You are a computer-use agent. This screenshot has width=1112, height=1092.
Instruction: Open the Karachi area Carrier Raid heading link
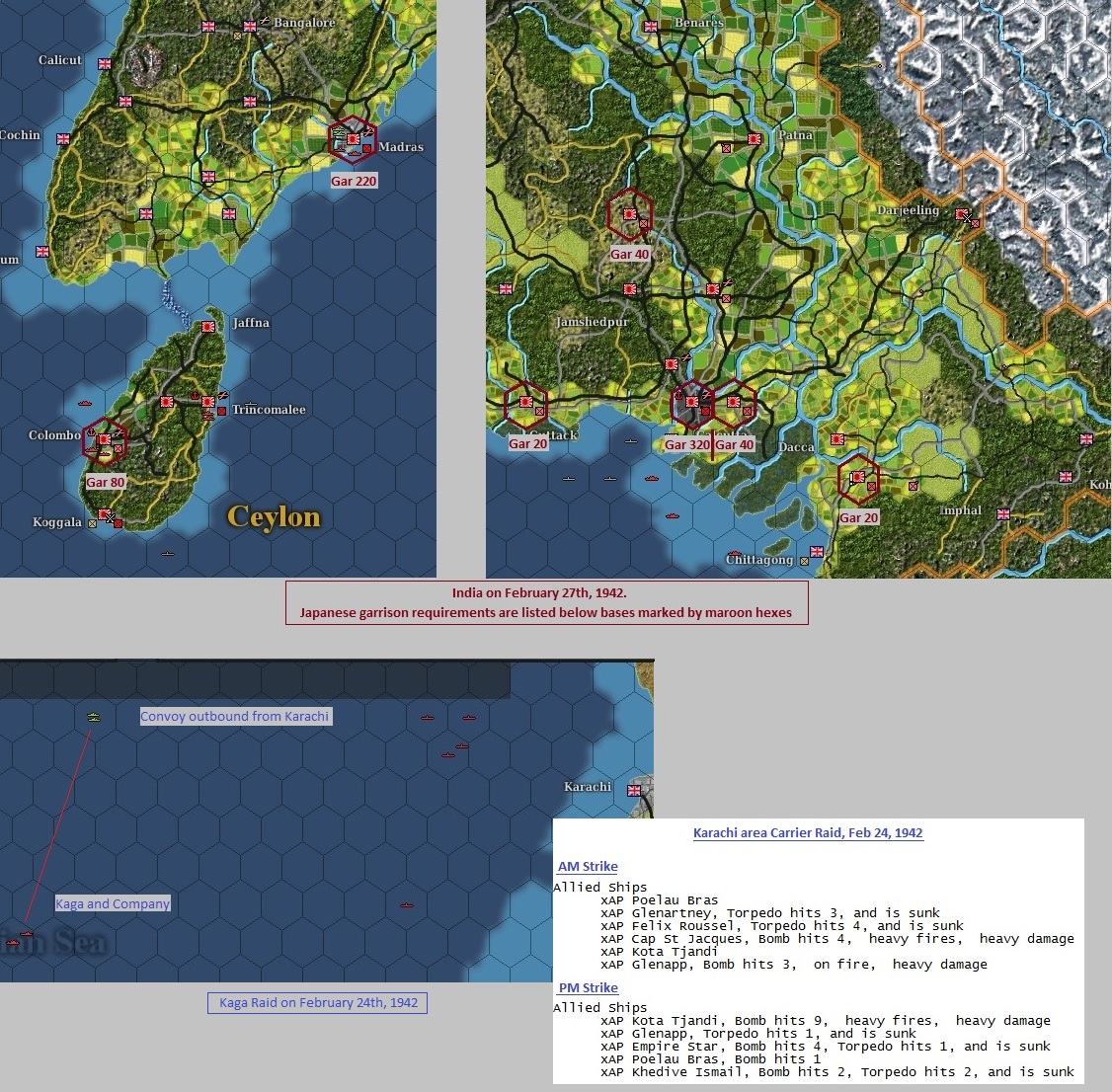tap(808, 832)
